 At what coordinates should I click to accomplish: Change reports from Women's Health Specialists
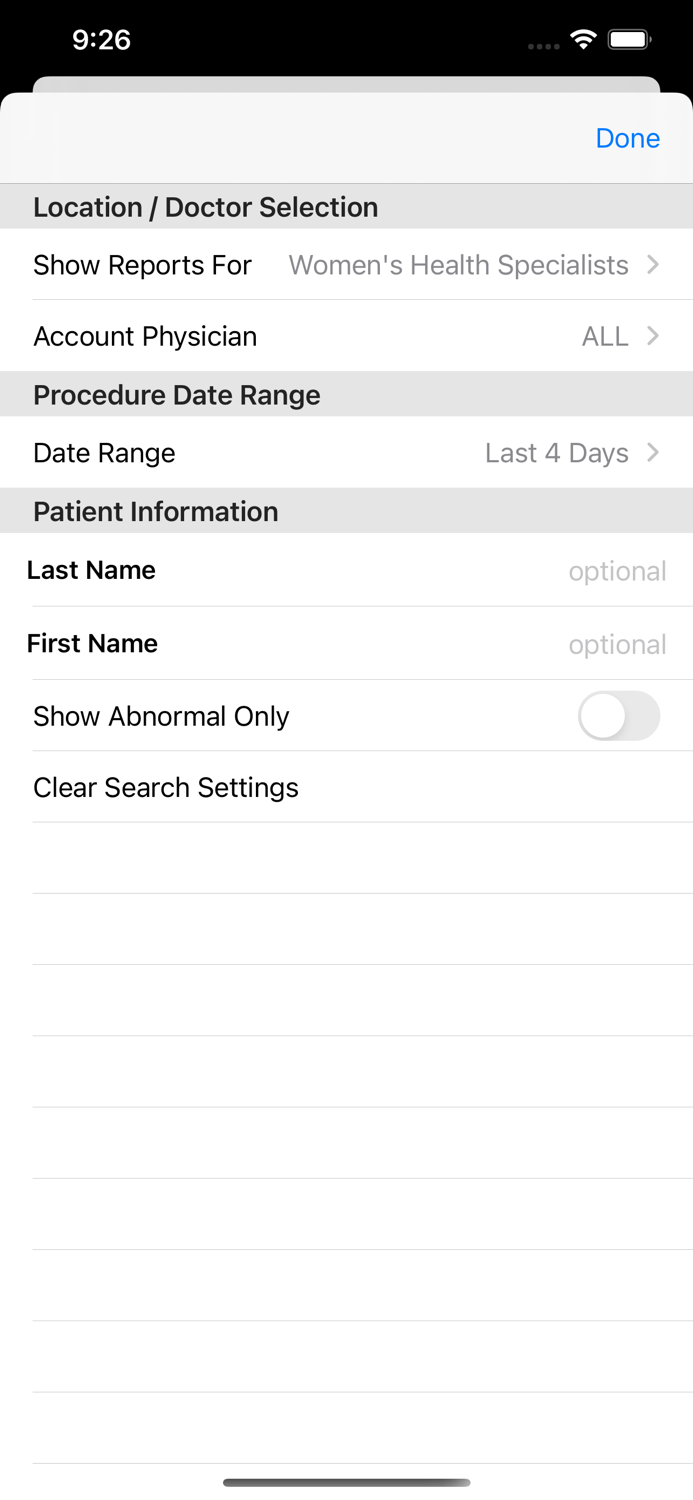(457, 265)
